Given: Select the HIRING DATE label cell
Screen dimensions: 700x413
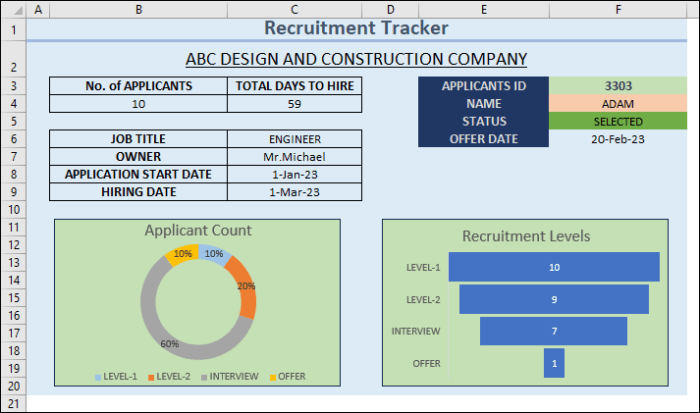Looking at the screenshot, I should click(x=138, y=192).
